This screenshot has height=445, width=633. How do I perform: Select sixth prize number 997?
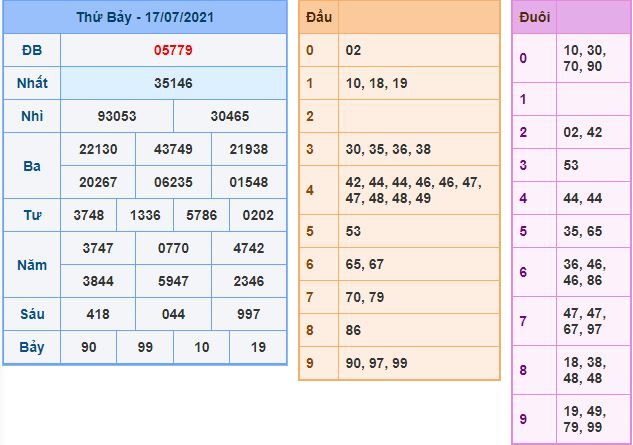click(x=249, y=314)
